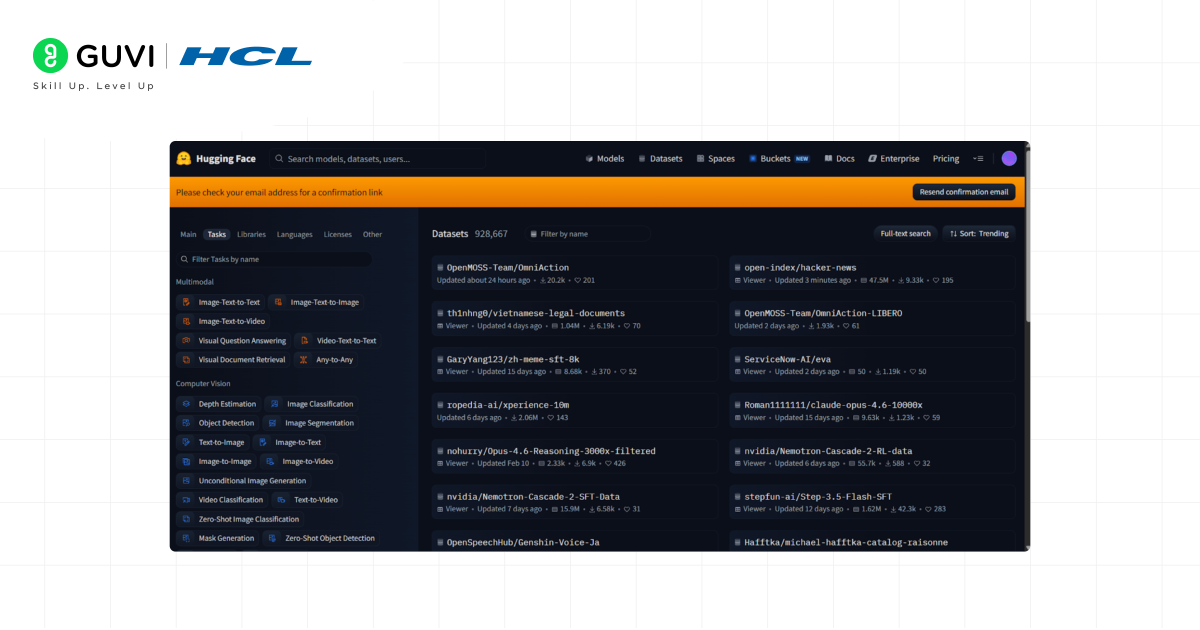Switch to the Other filter tab
This screenshot has height=630, width=1200.
pos(372,234)
